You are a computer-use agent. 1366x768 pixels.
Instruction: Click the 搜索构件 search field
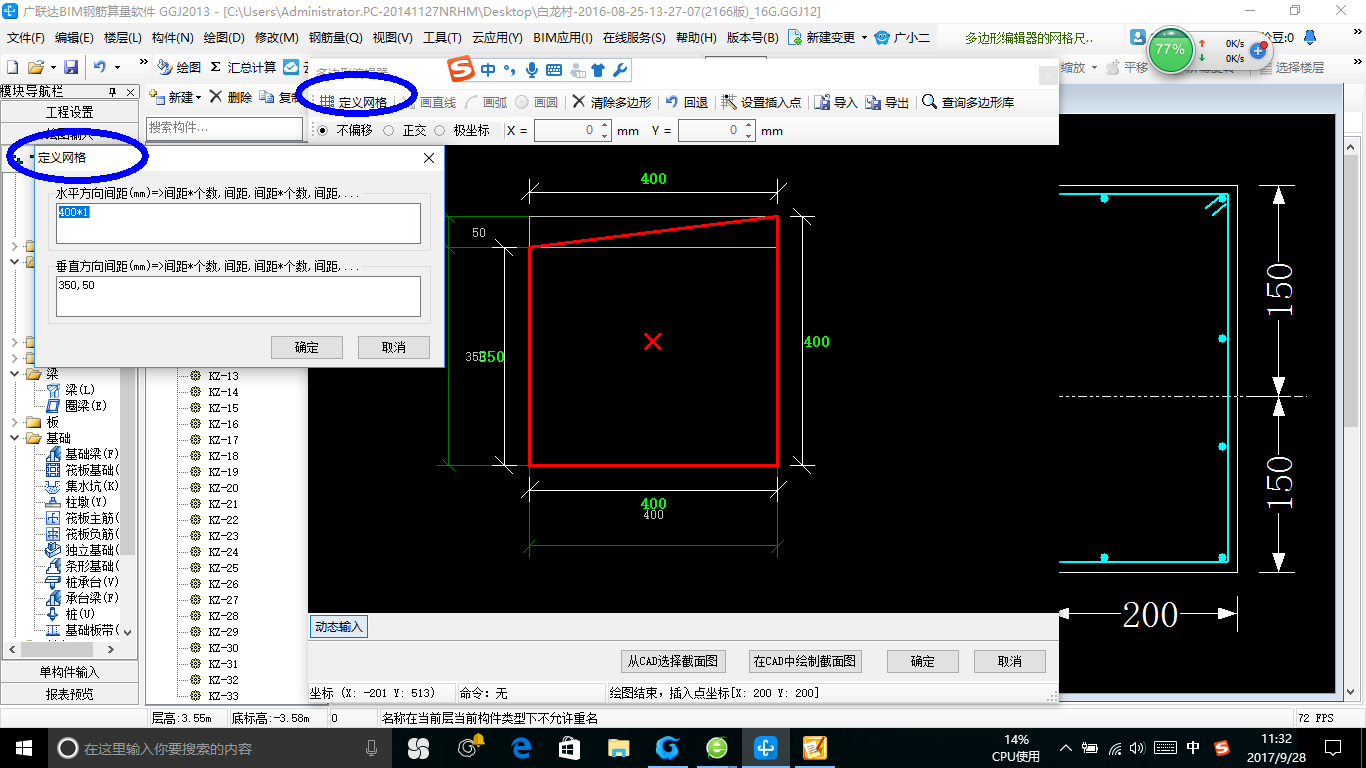224,128
